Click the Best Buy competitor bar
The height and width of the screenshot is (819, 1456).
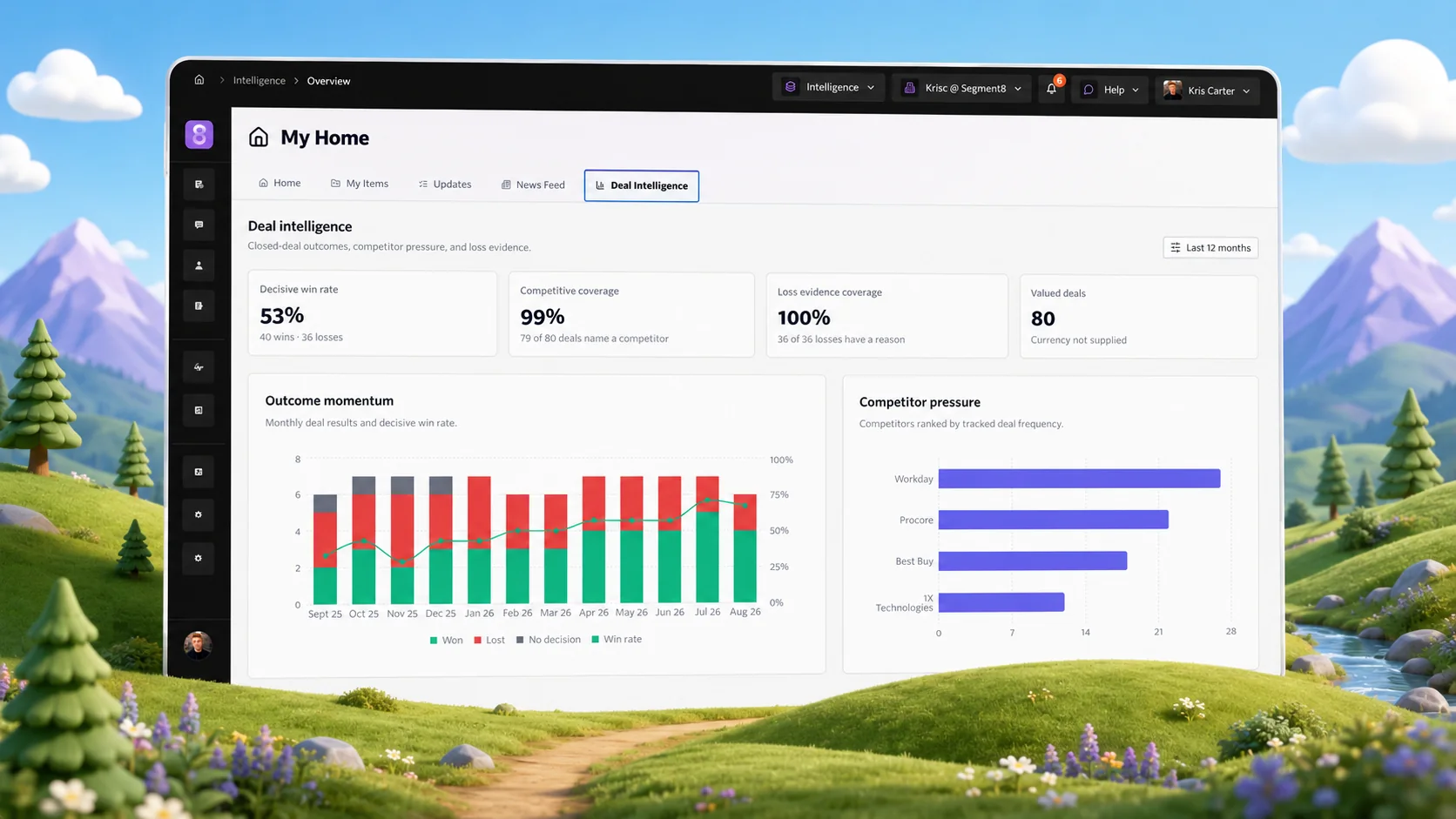click(1033, 561)
